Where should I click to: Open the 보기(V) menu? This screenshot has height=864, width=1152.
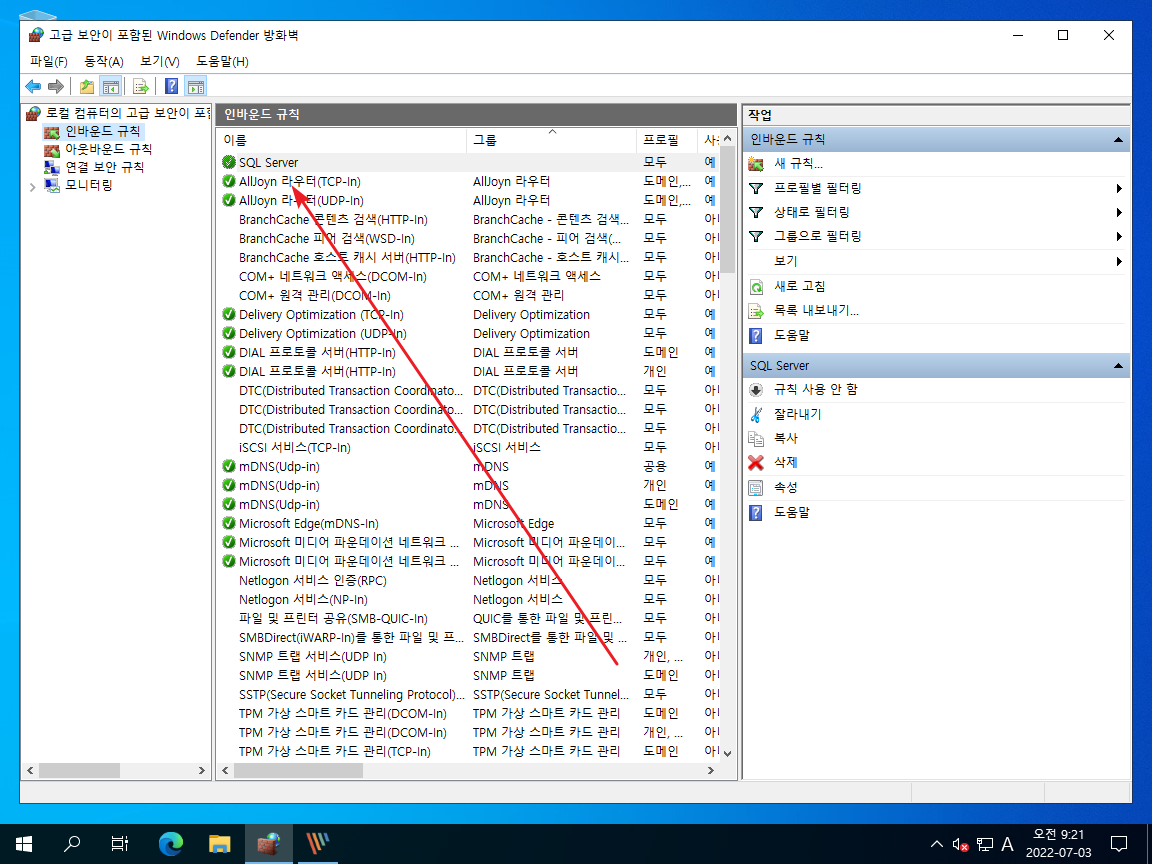coord(159,62)
